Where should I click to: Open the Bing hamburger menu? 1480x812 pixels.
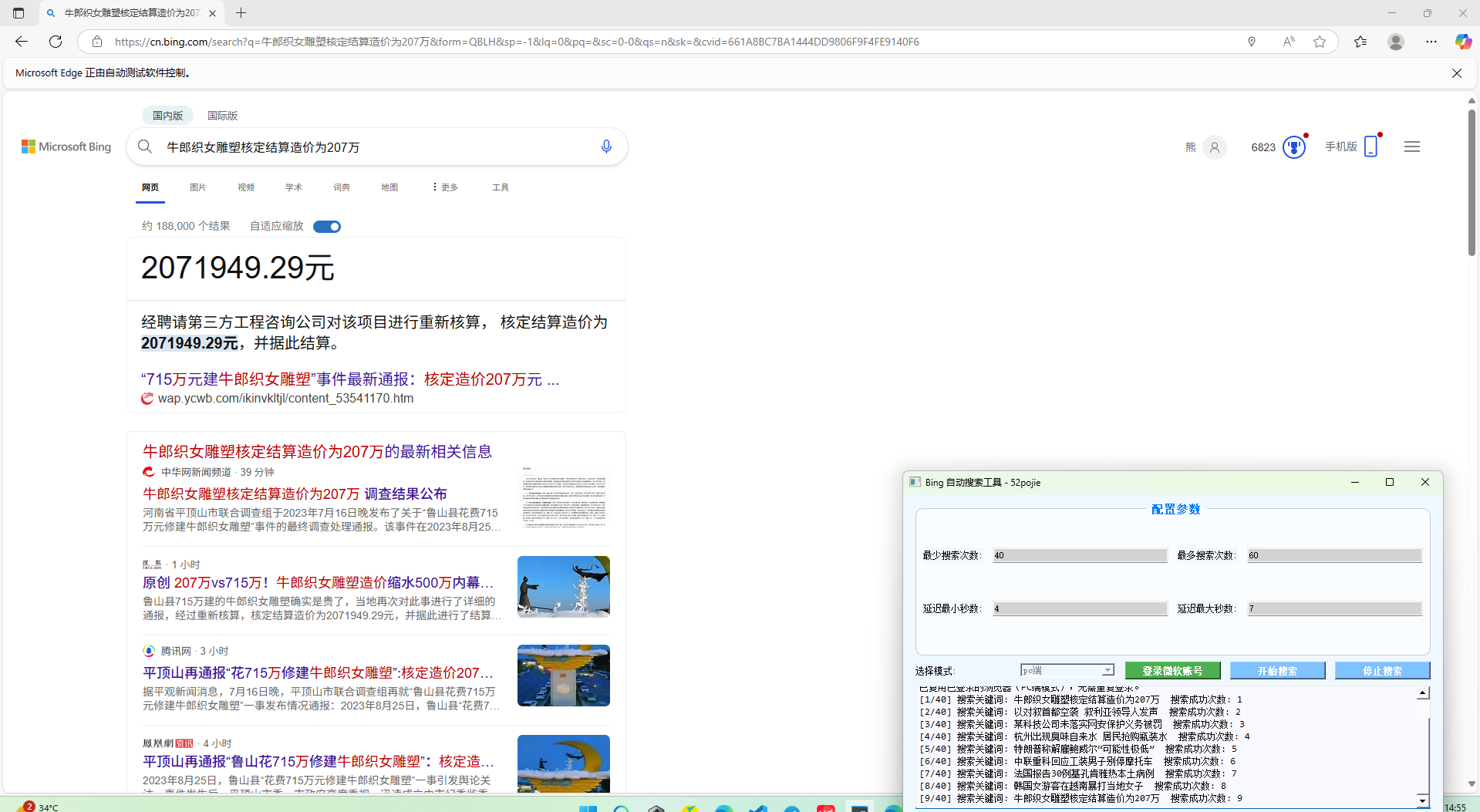(x=1411, y=147)
